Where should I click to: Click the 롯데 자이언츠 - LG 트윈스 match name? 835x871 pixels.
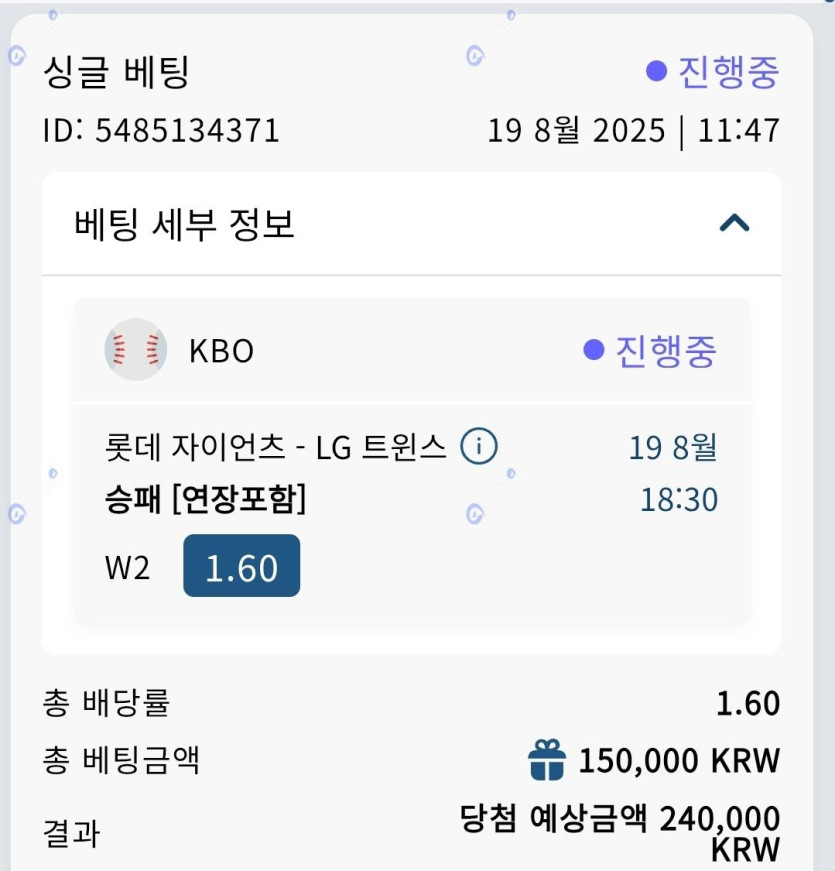point(275,447)
